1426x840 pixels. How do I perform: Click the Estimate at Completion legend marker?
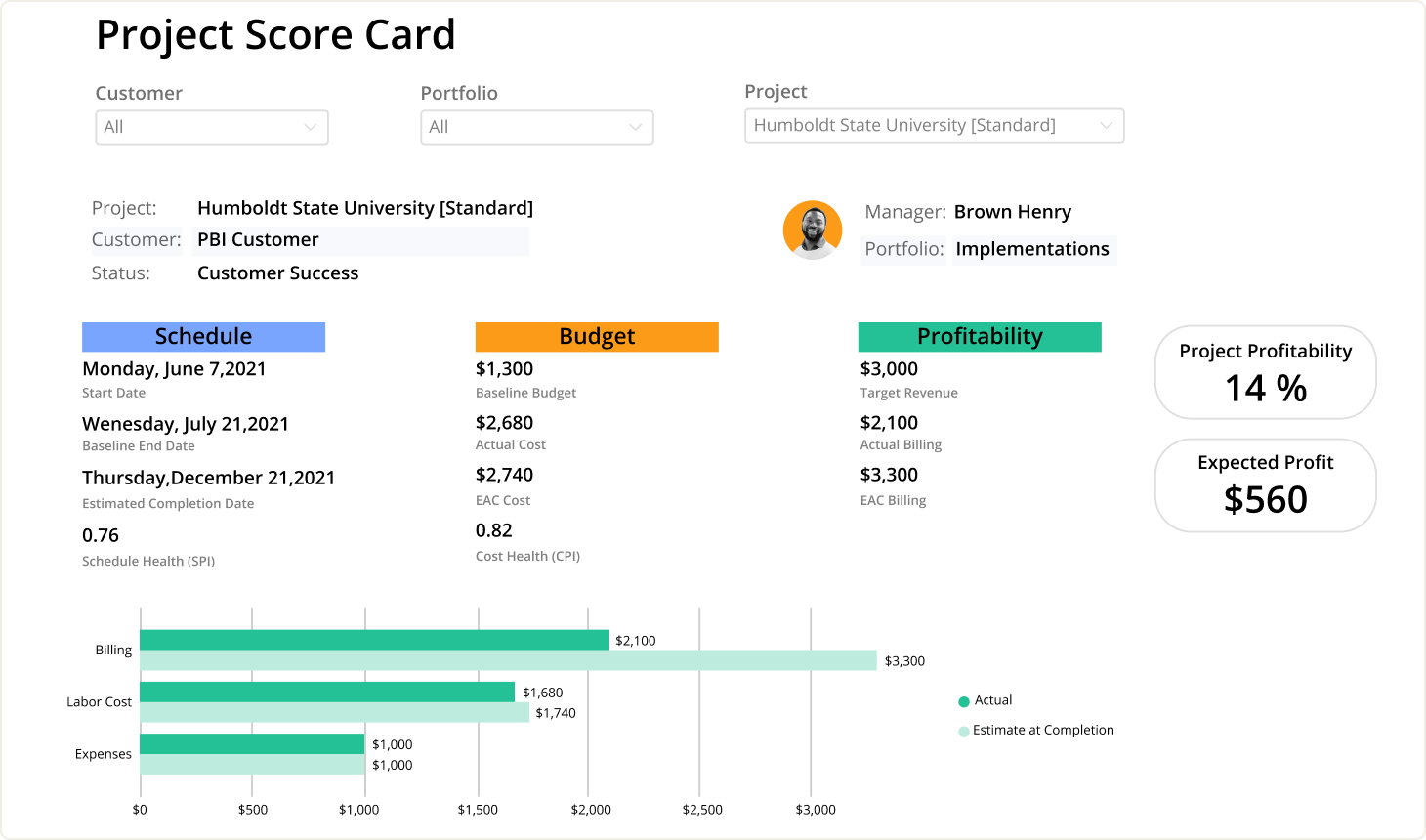click(962, 730)
